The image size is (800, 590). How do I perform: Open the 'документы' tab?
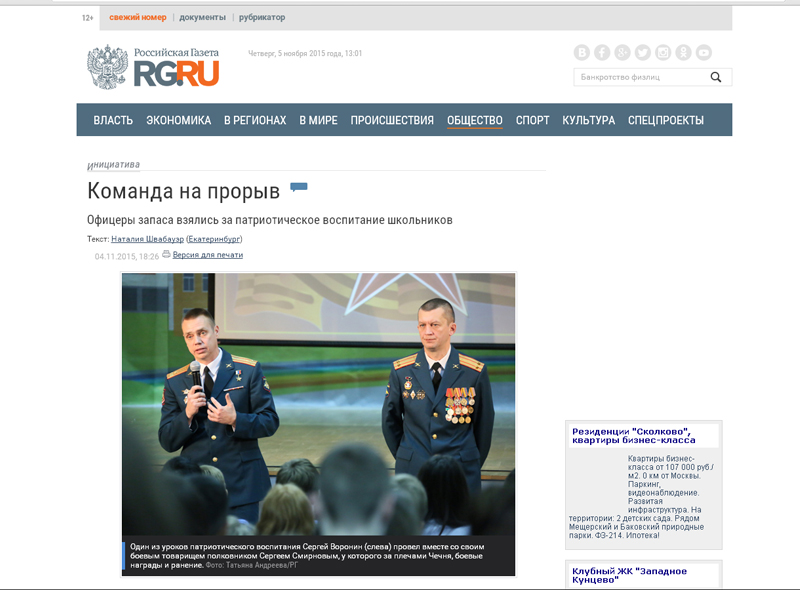[x=203, y=17]
